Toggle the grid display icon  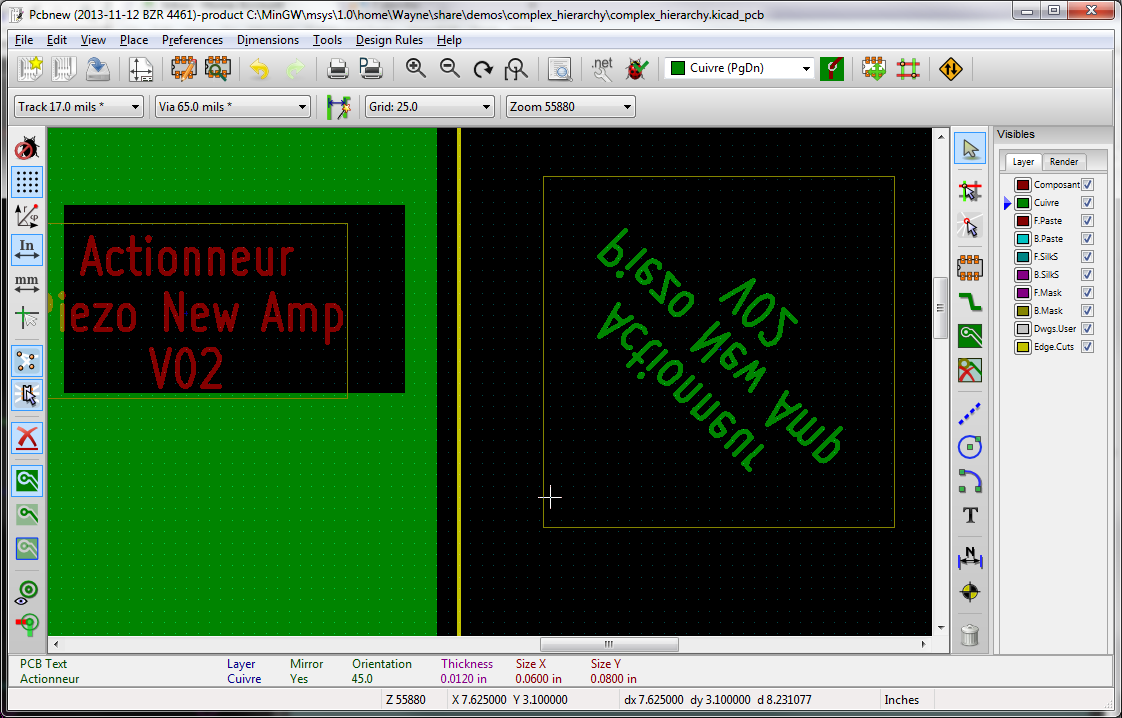coord(27,181)
